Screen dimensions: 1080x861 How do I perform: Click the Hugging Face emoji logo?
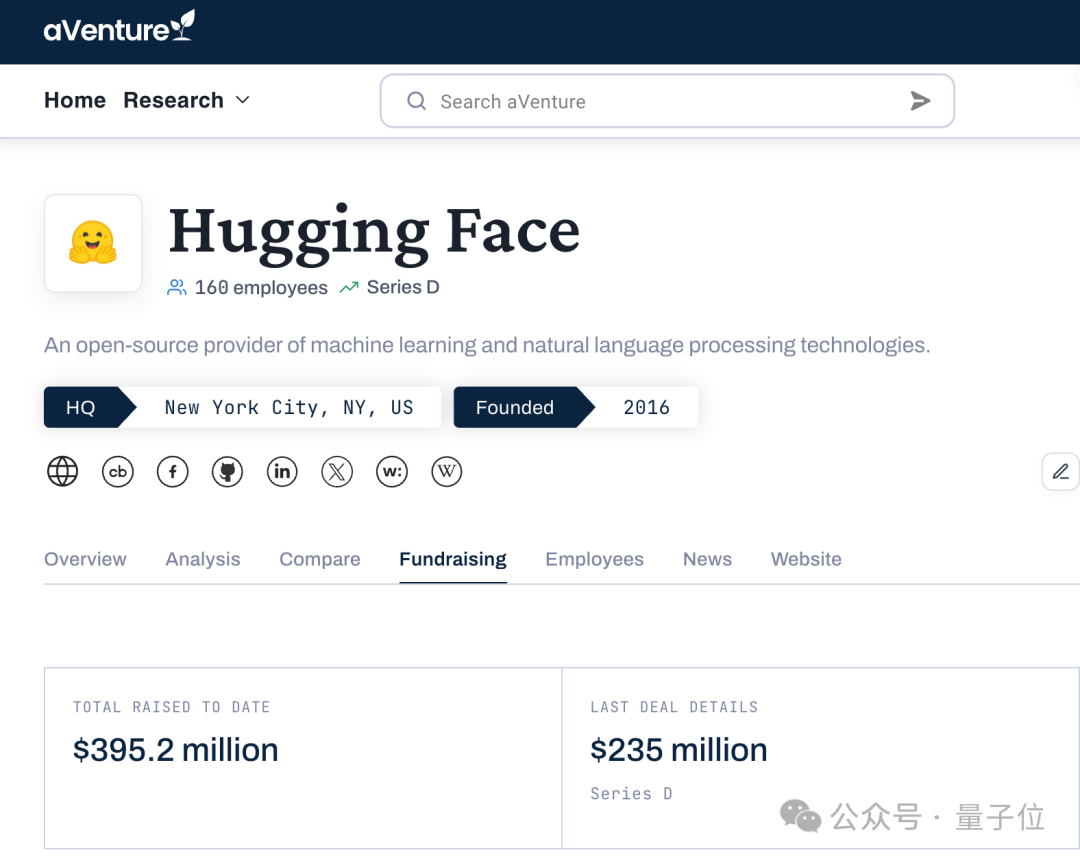93,243
